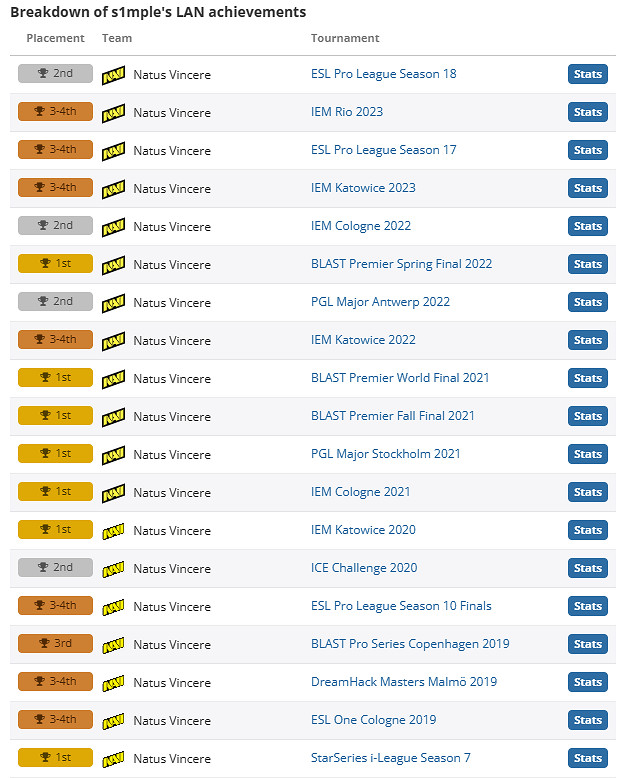View Stats for IEM Katowice 2020
625x778 pixels.
coord(587,530)
